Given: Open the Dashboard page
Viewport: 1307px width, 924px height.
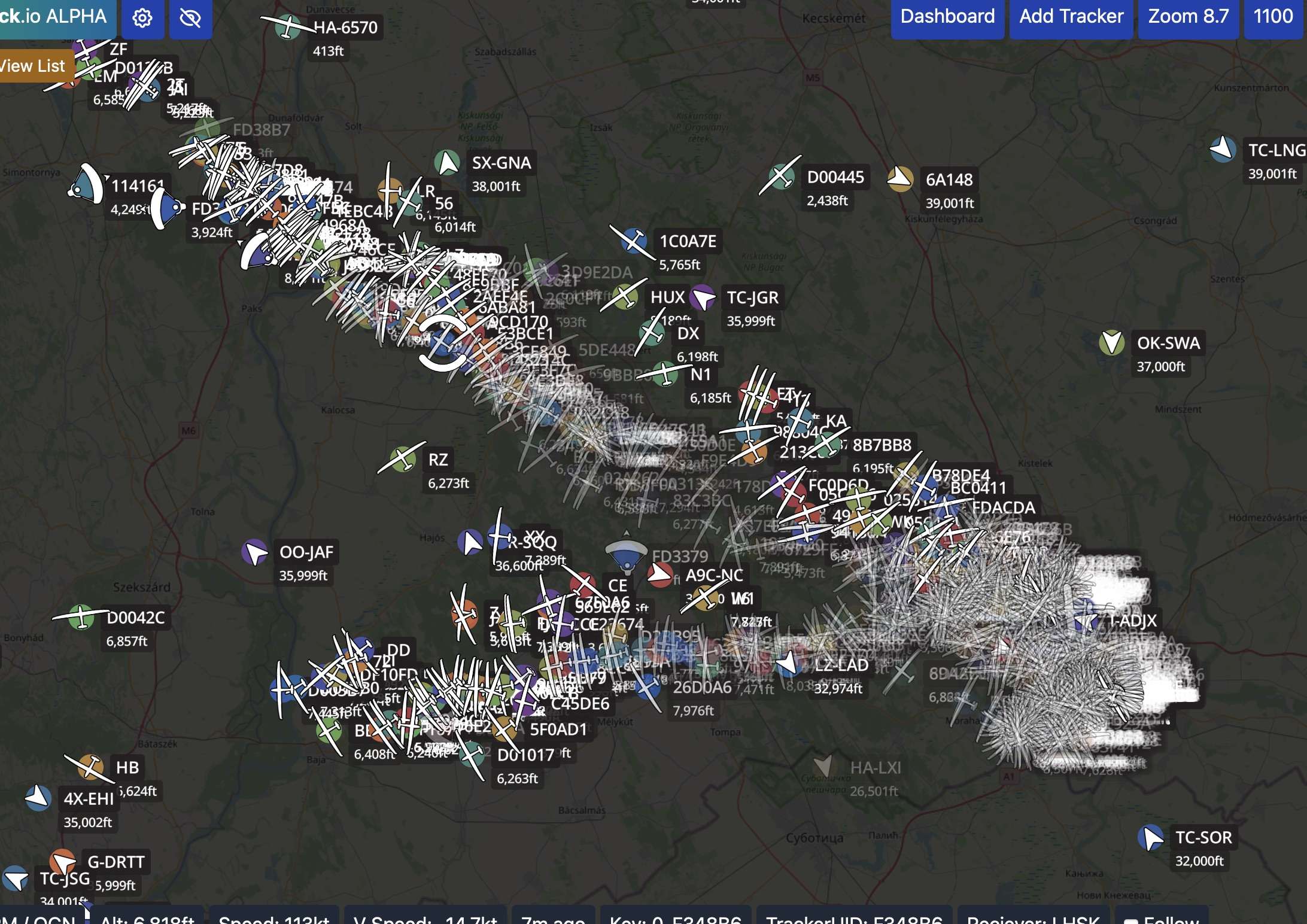Looking at the screenshot, I should 947,17.
